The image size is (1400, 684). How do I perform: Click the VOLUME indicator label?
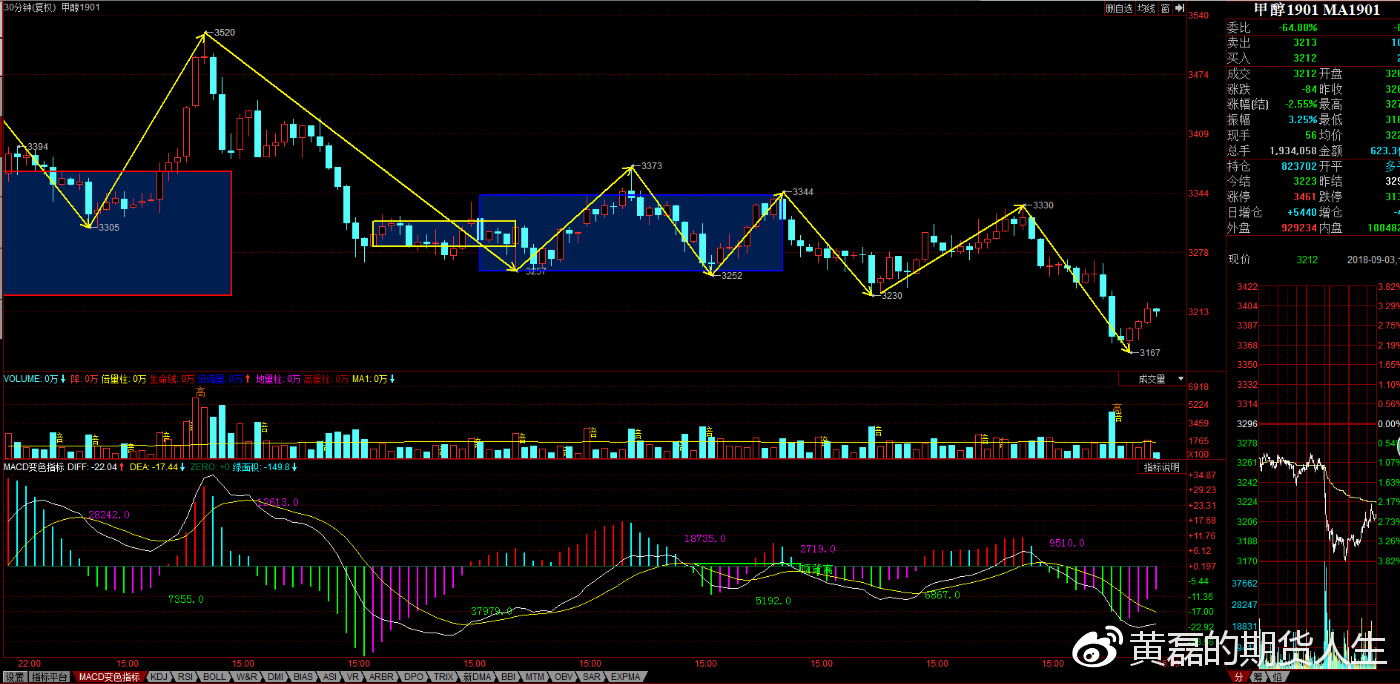(x=30, y=380)
